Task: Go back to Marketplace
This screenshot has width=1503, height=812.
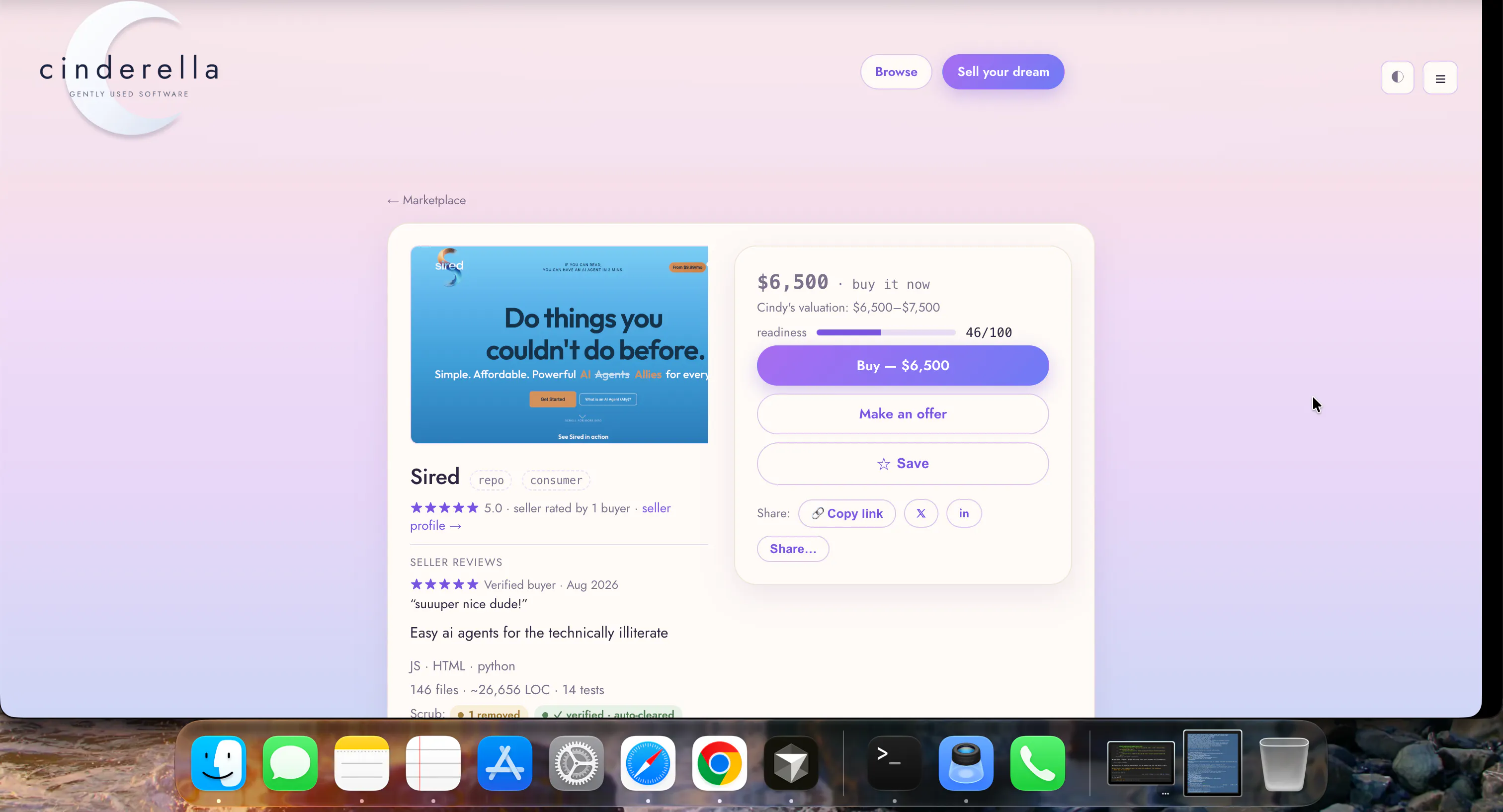Action: pyautogui.click(x=426, y=200)
